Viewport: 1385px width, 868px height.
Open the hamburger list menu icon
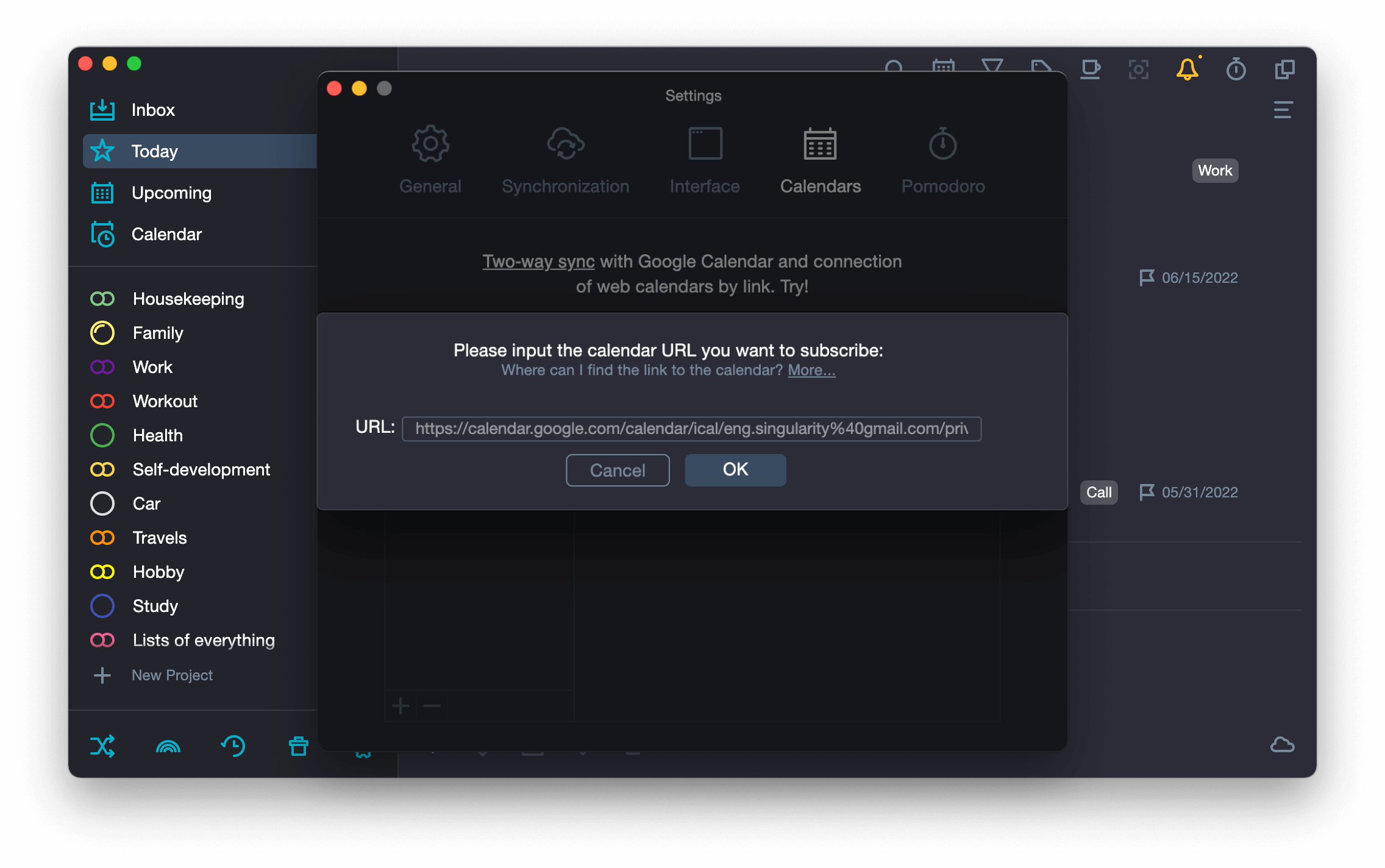pyautogui.click(x=1283, y=110)
